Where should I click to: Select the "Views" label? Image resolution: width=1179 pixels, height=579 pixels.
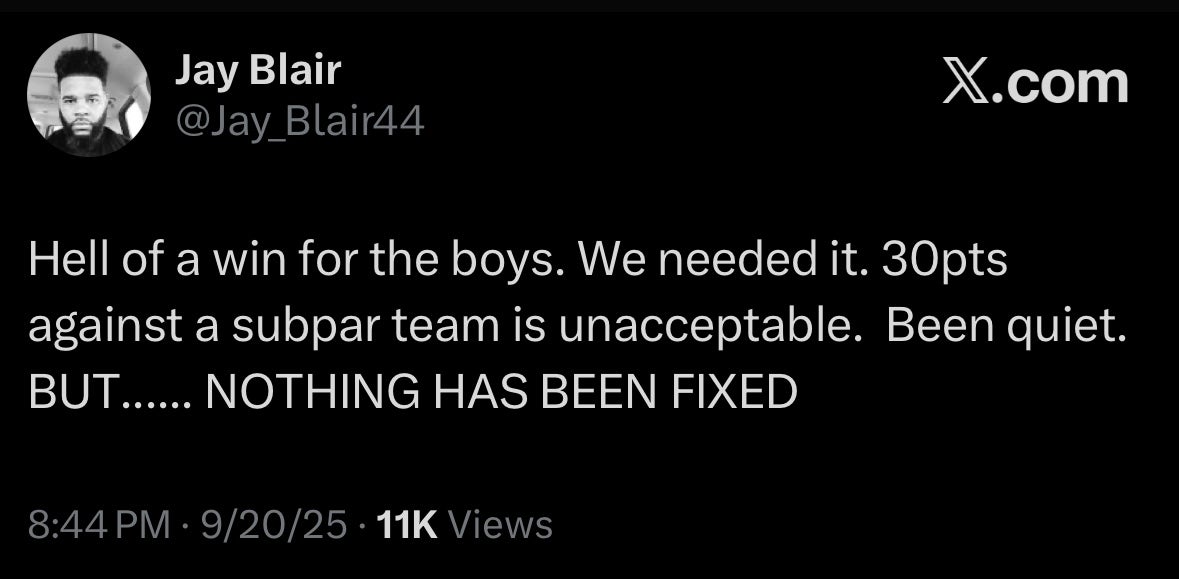click(500, 524)
